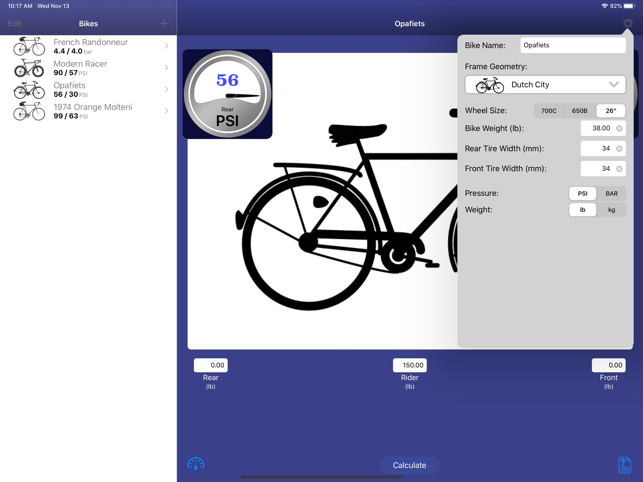This screenshot has width=643, height=482.
Task: Clear the Front Tire Width with its X icon
Action: [619, 169]
